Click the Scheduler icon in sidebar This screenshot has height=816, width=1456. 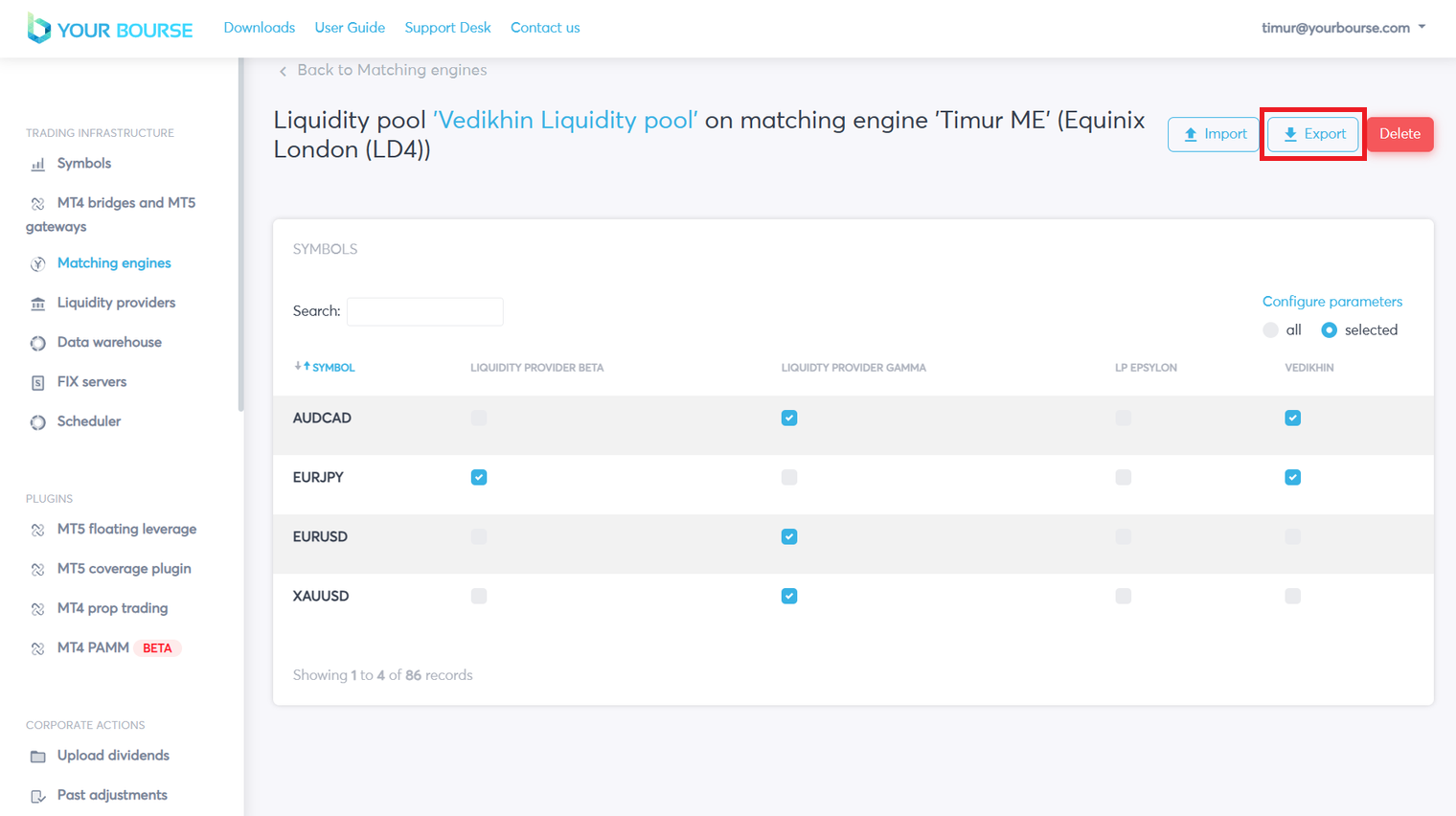coord(38,422)
